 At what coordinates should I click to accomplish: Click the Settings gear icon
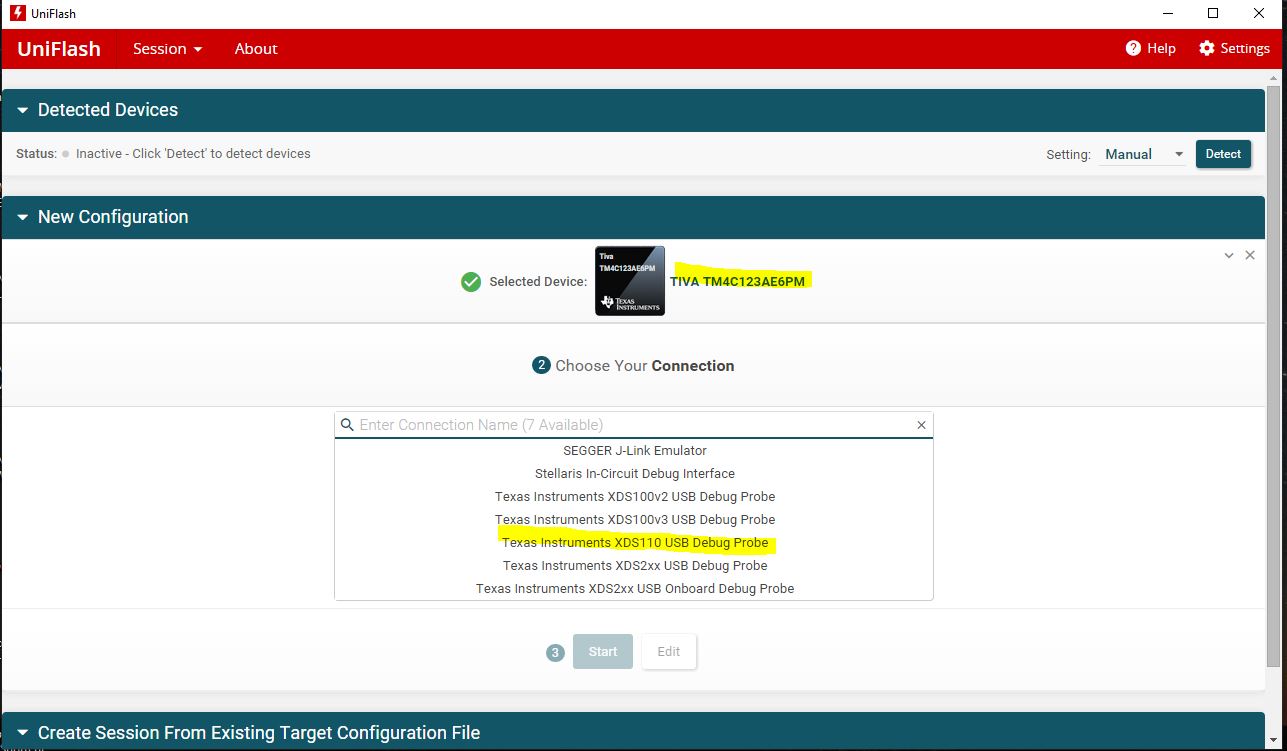click(x=1207, y=48)
